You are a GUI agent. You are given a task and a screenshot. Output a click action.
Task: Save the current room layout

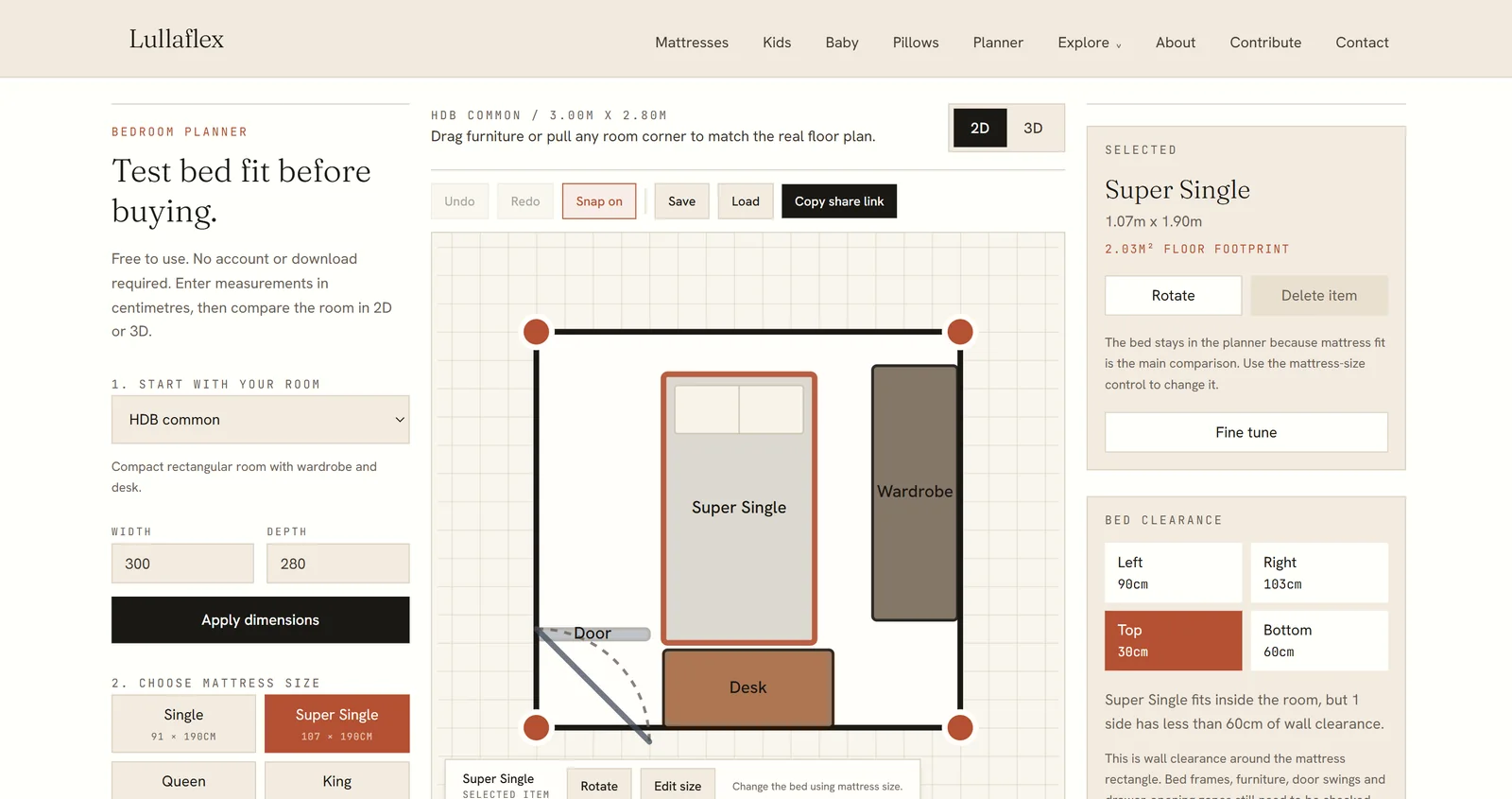(x=681, y=201)
